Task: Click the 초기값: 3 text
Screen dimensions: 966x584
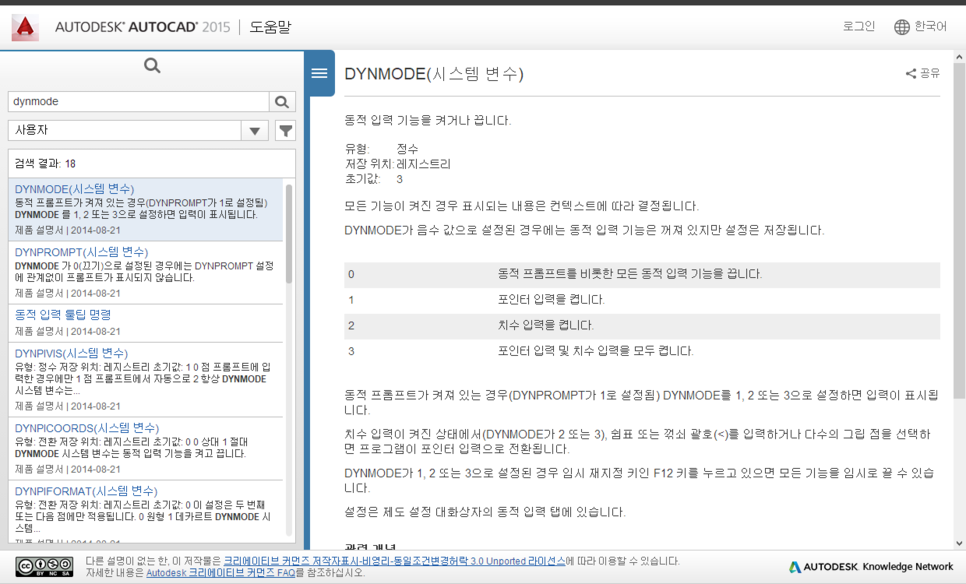Action: click(x=373, y=179)
